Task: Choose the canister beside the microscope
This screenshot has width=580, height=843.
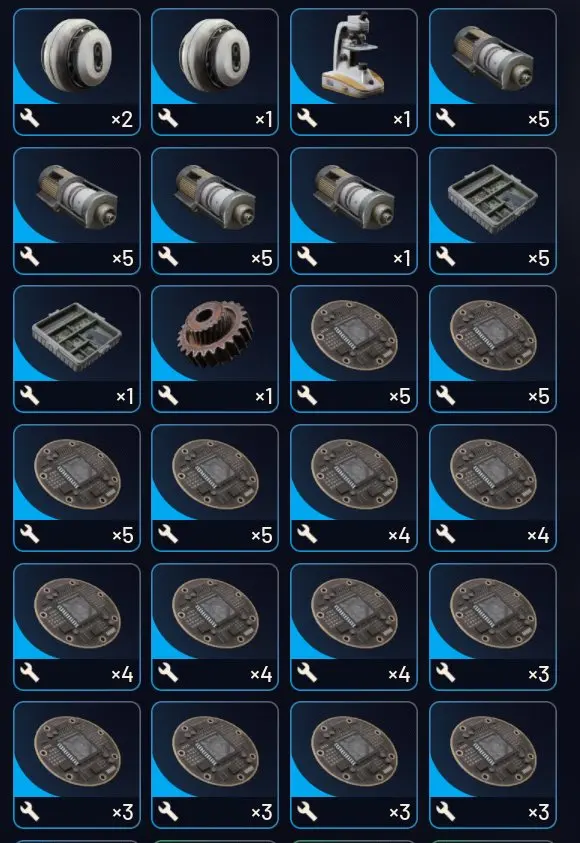Action: (x=493, y=72)
